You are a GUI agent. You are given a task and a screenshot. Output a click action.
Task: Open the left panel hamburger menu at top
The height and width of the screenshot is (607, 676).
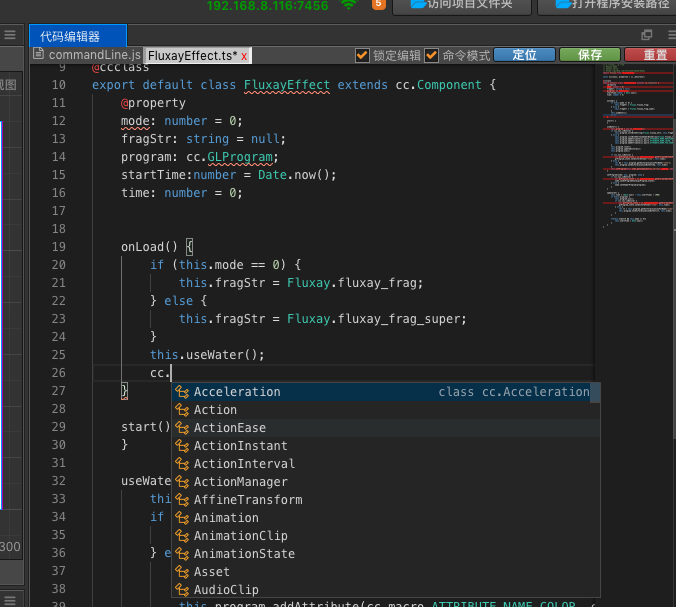[x=10, y=35]
